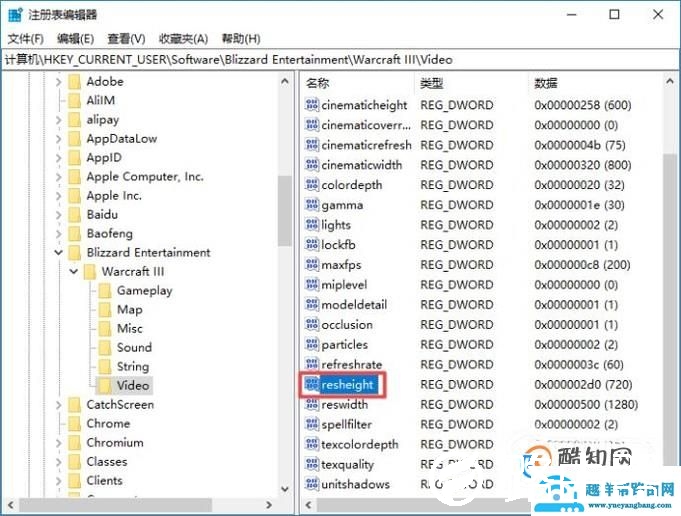Click the texquality DWORD value icon

point(312,464)
